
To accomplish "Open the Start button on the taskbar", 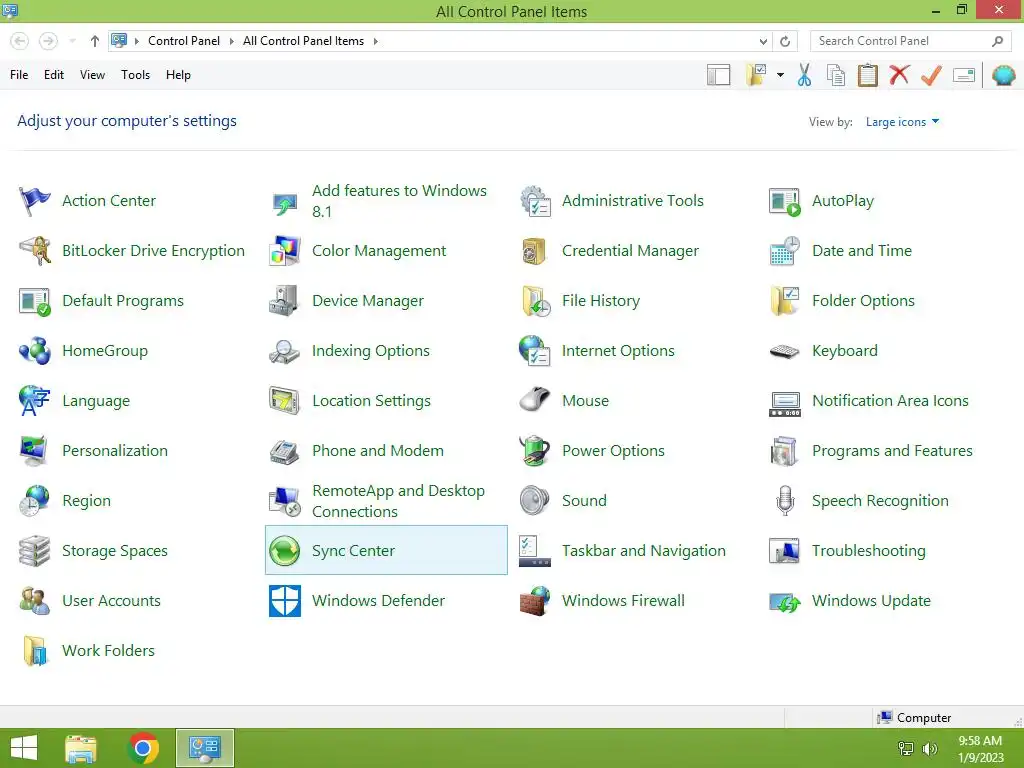I will click(x=24, y=748).
